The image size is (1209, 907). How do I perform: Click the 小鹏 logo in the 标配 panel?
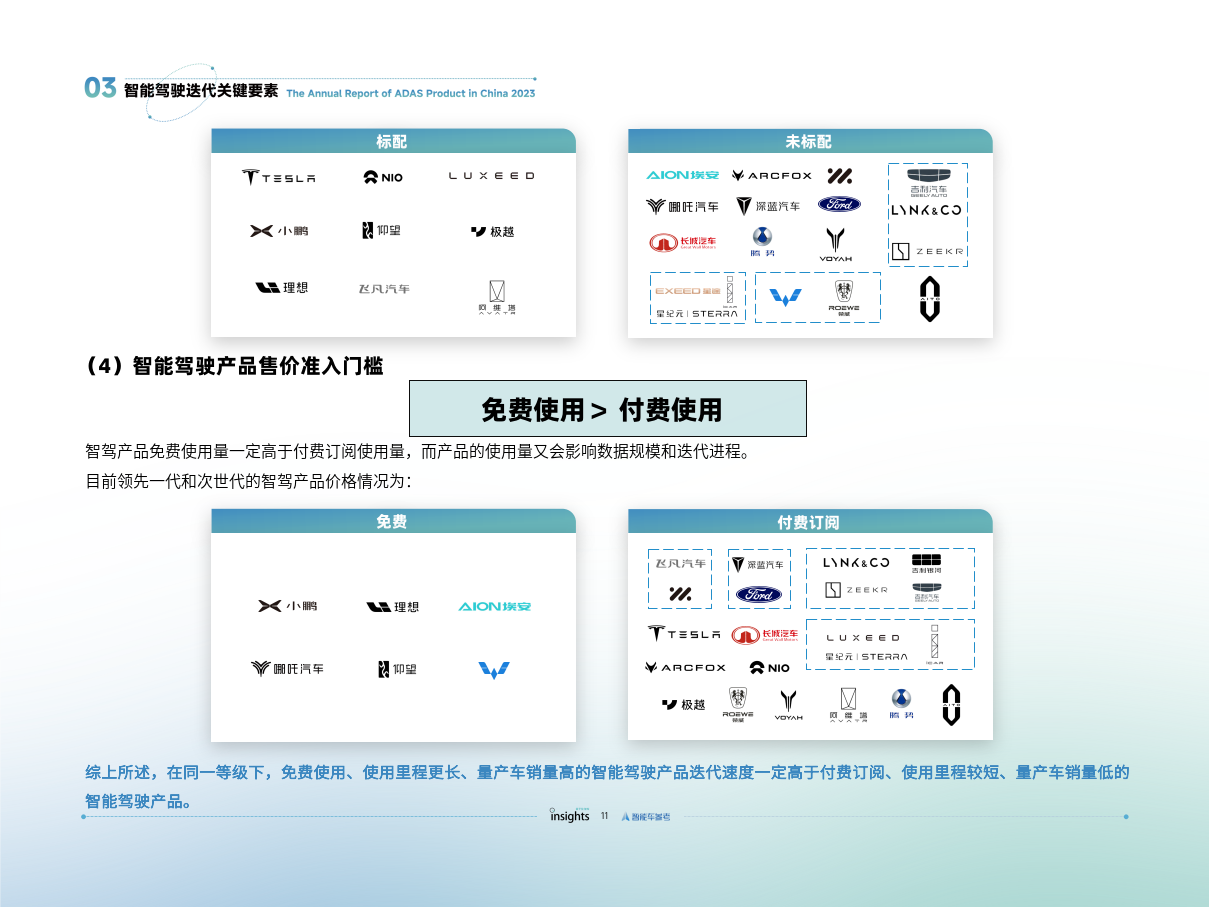point(279,231)
